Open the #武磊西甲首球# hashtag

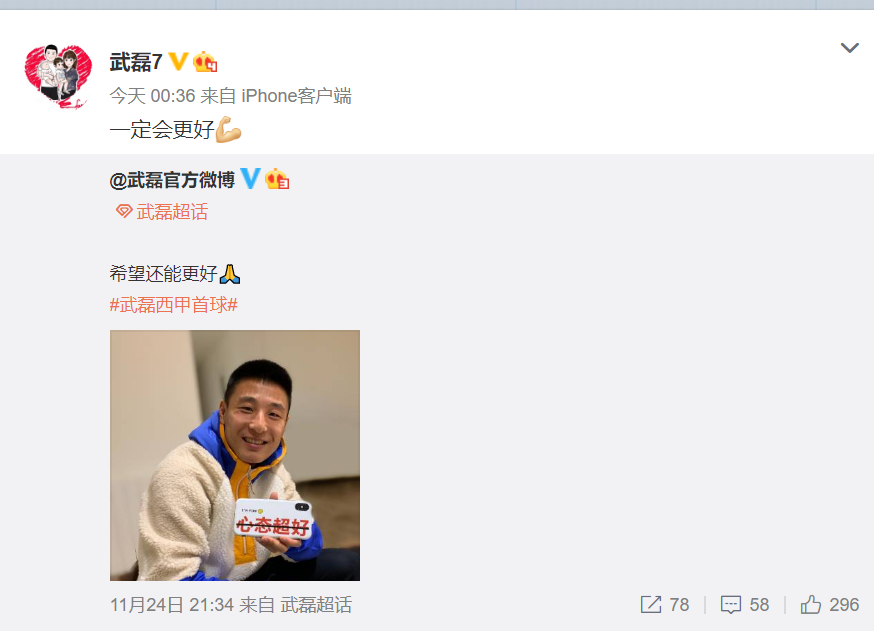(x=174, y=305)
